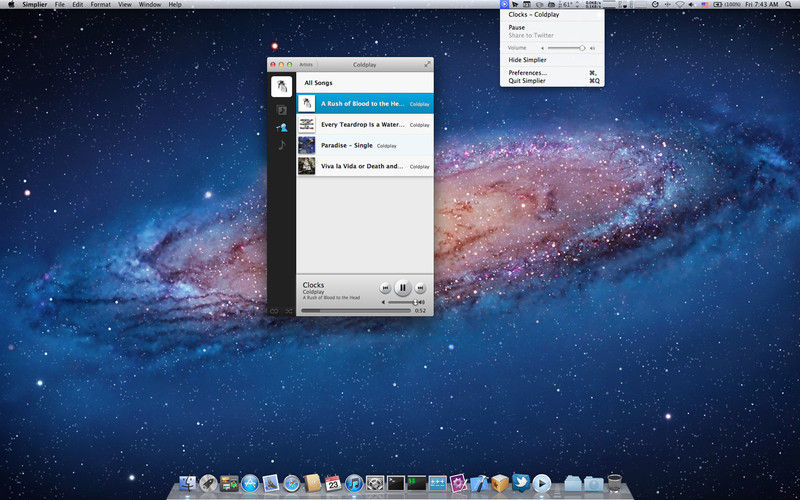
Task: Open the Simplier application menu
Action: [35, 4]
